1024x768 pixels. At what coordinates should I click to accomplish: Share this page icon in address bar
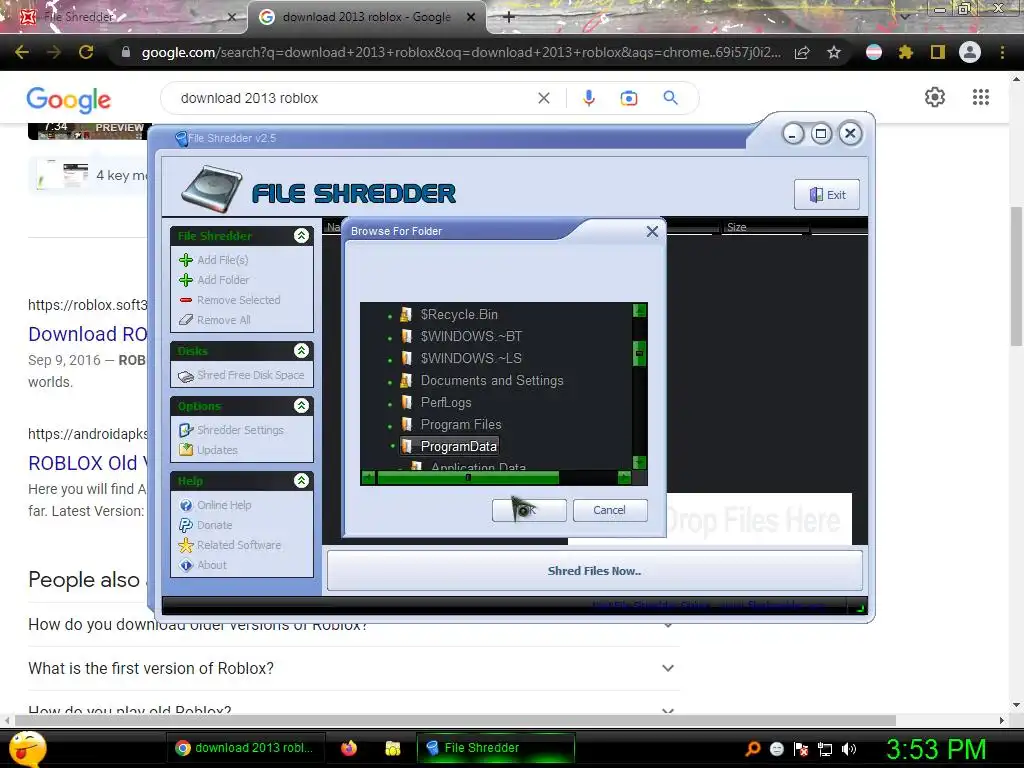(802, 52)
